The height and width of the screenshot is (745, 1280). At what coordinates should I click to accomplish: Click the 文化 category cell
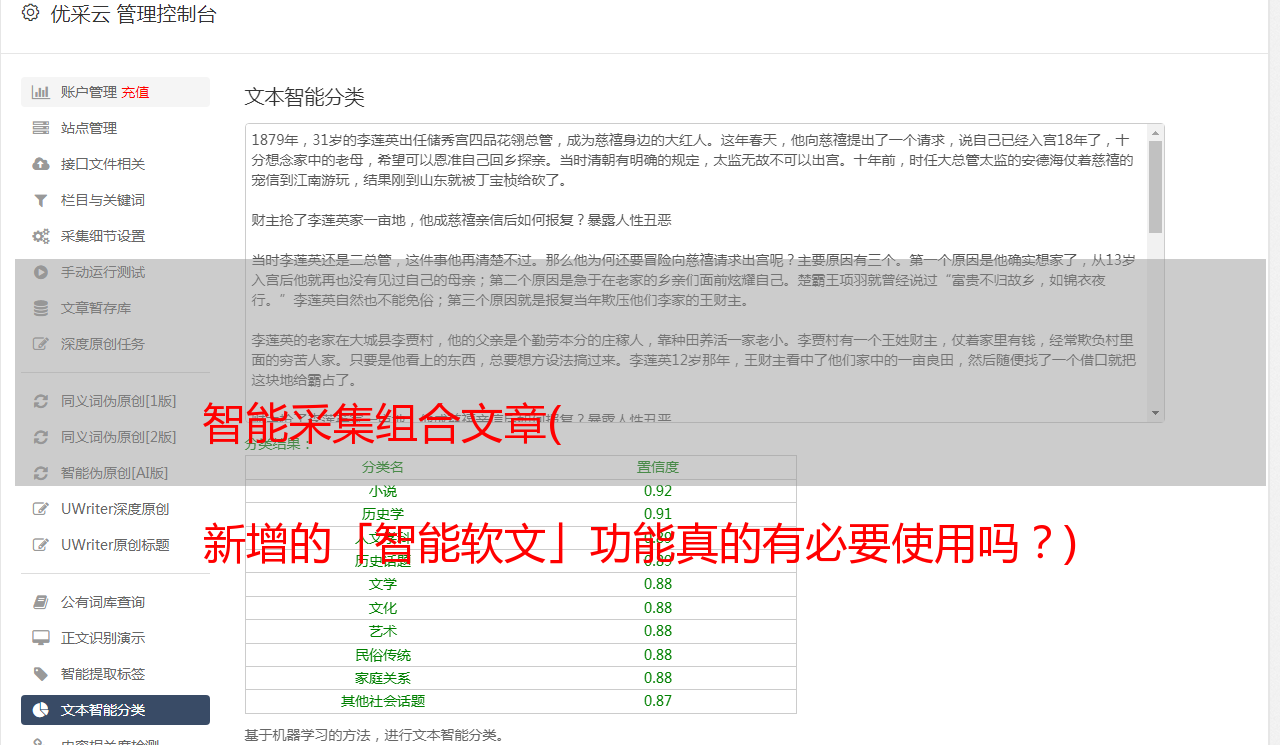click(383, 608)
